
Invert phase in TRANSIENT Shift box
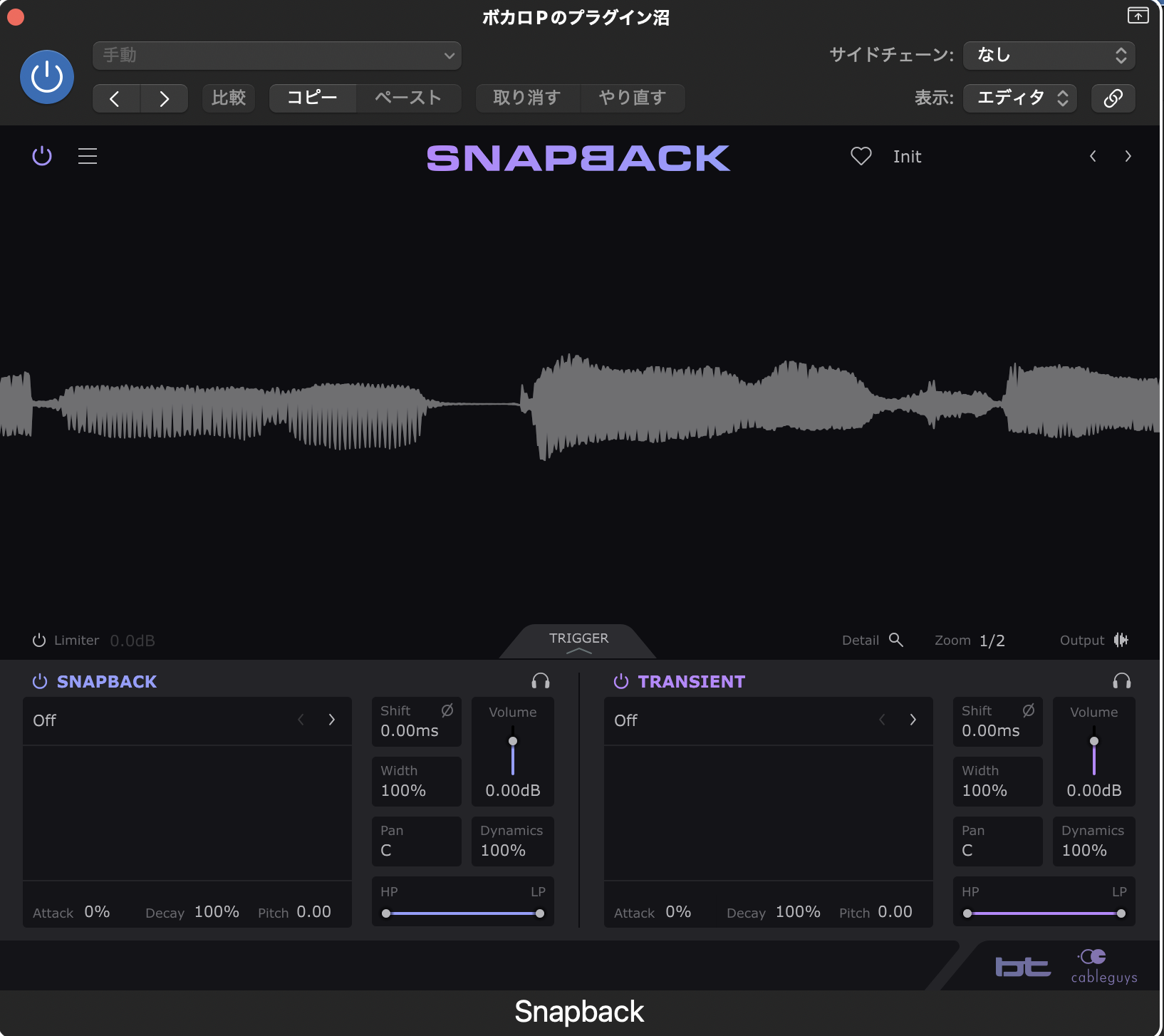click(1029, 710)
